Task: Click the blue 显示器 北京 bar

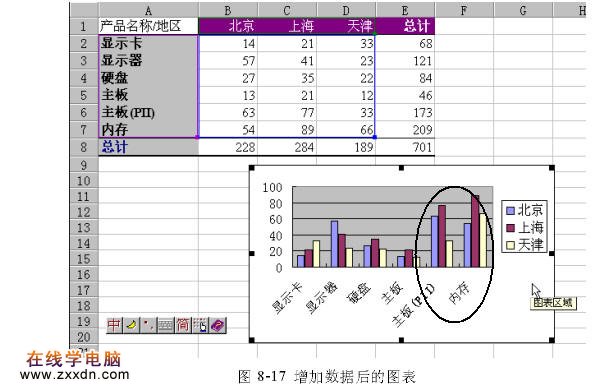Action: coord(334,244)
